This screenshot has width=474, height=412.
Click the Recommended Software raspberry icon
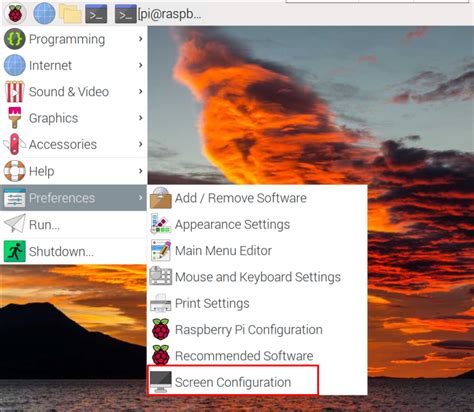click(x=161, y=355)
